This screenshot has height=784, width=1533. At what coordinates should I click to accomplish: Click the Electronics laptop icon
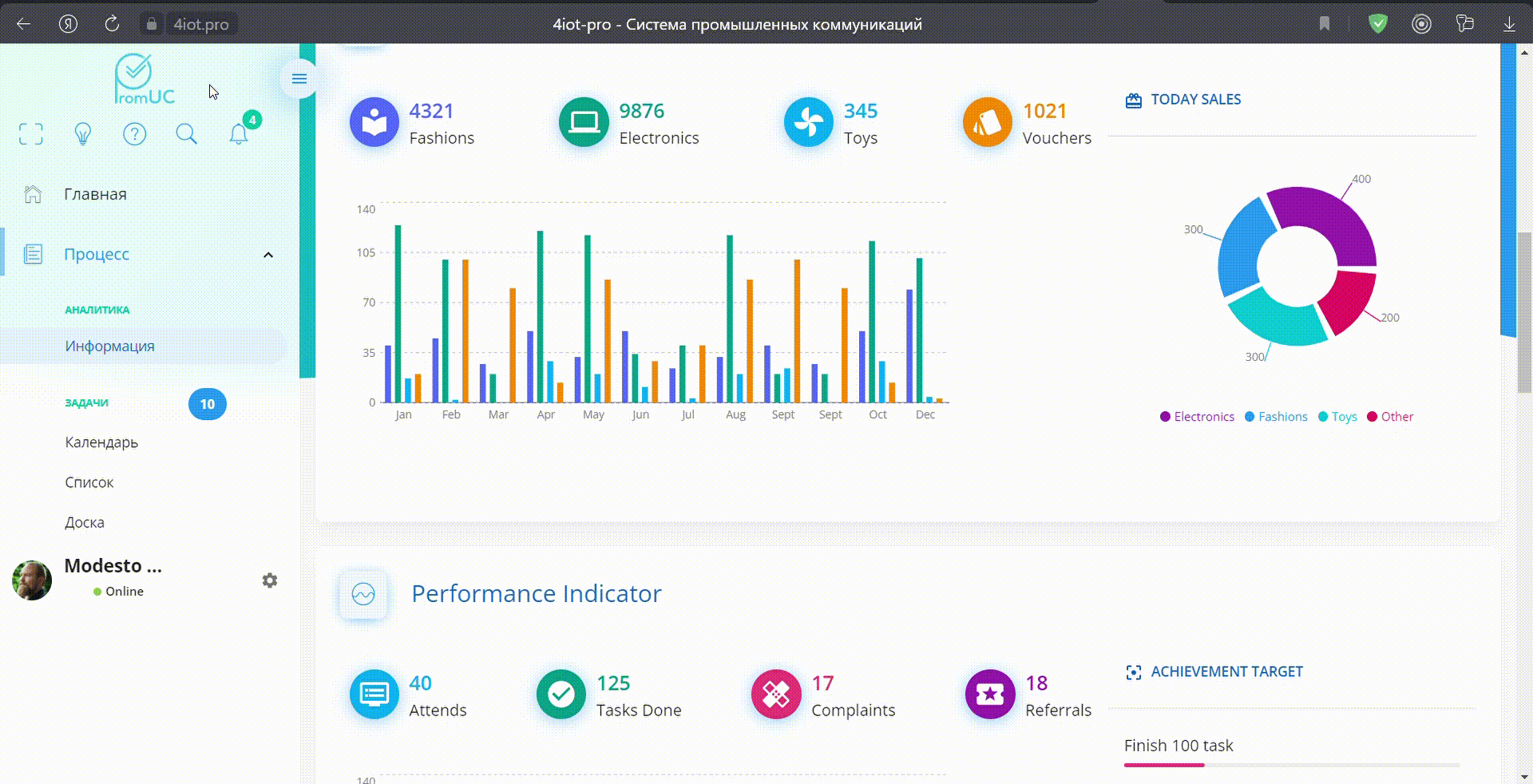tap(584, 122)
